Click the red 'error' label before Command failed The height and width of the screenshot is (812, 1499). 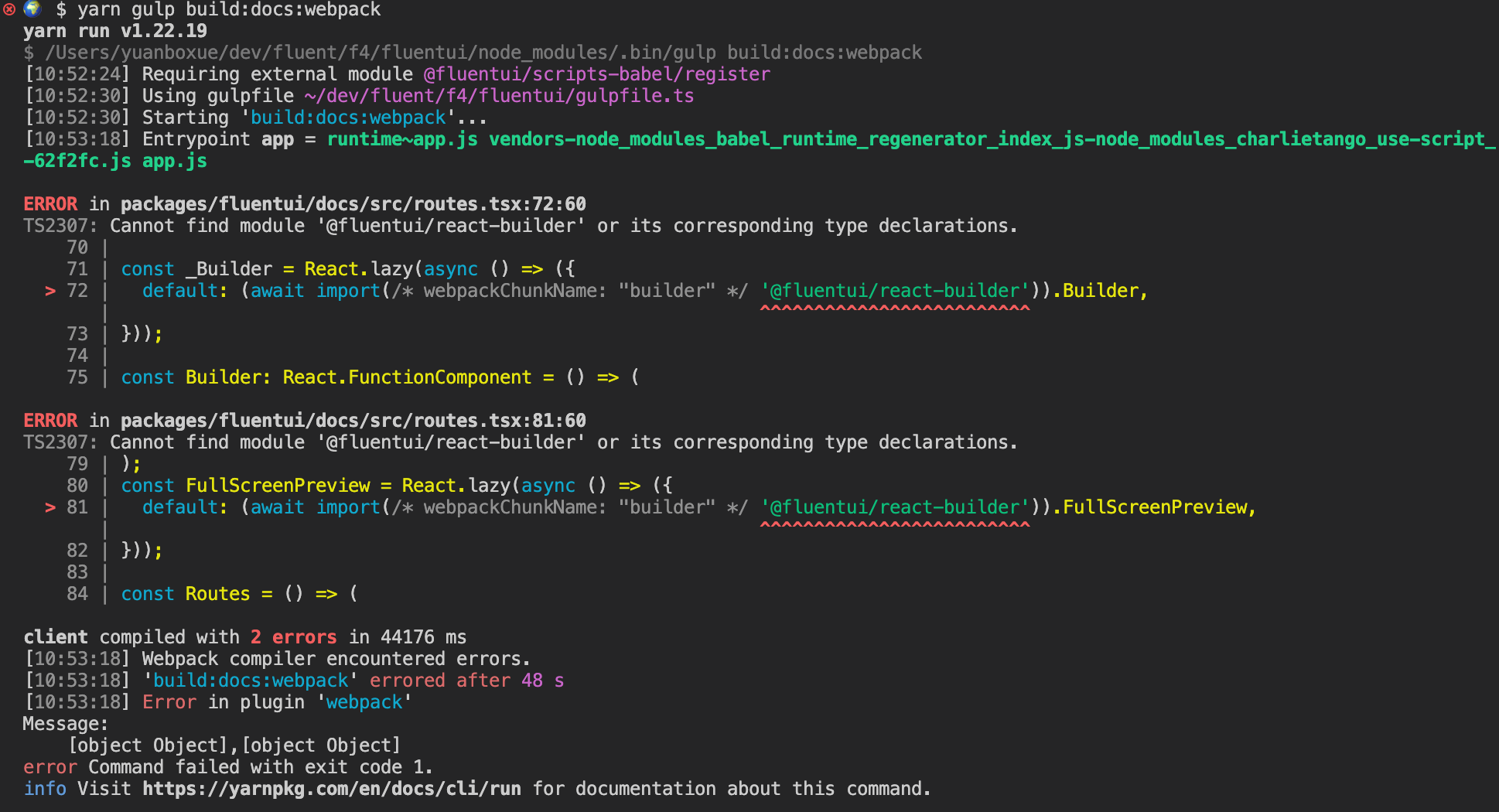50,766
